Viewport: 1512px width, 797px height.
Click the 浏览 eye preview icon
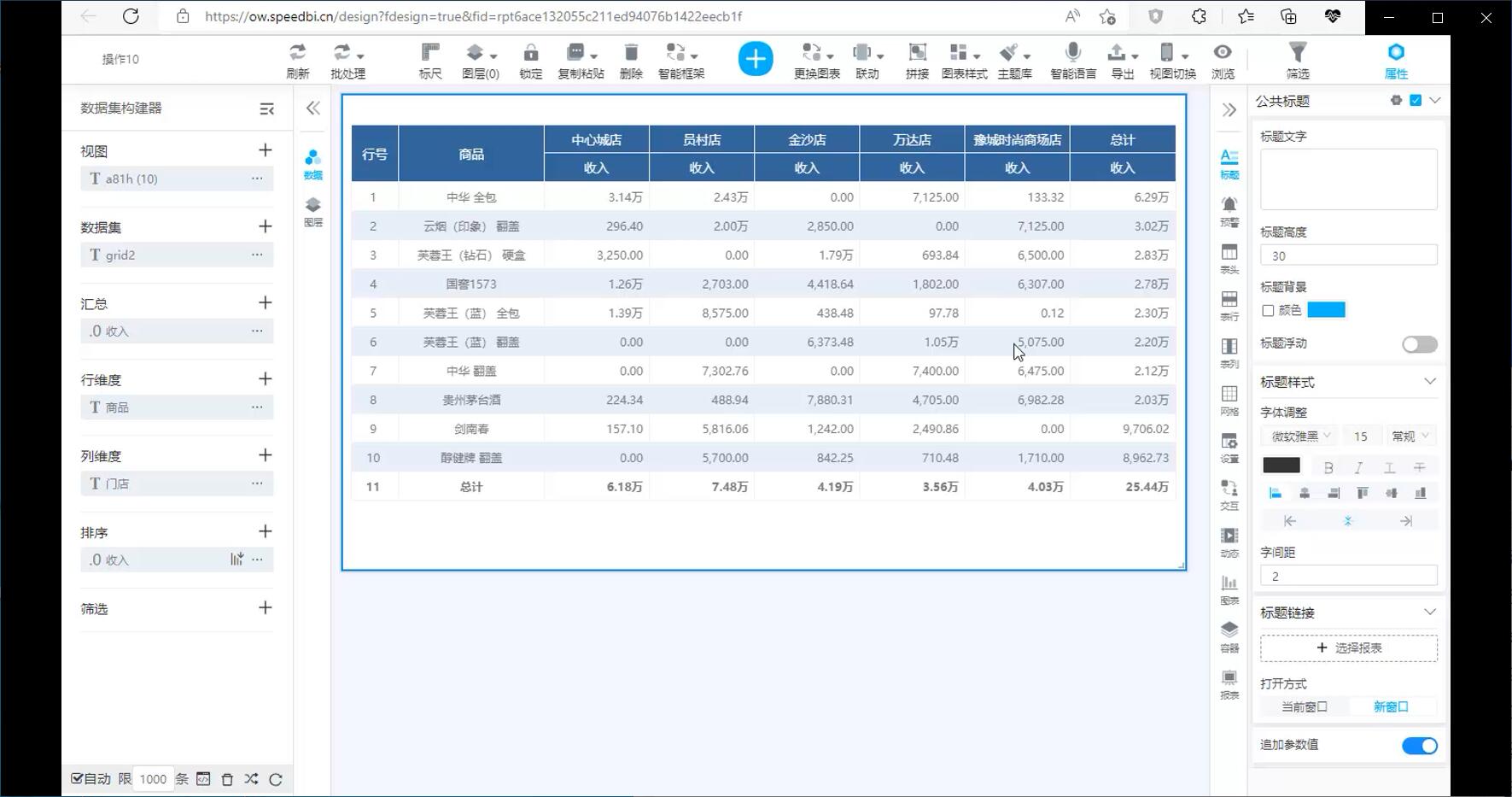tap(1223, 53)
